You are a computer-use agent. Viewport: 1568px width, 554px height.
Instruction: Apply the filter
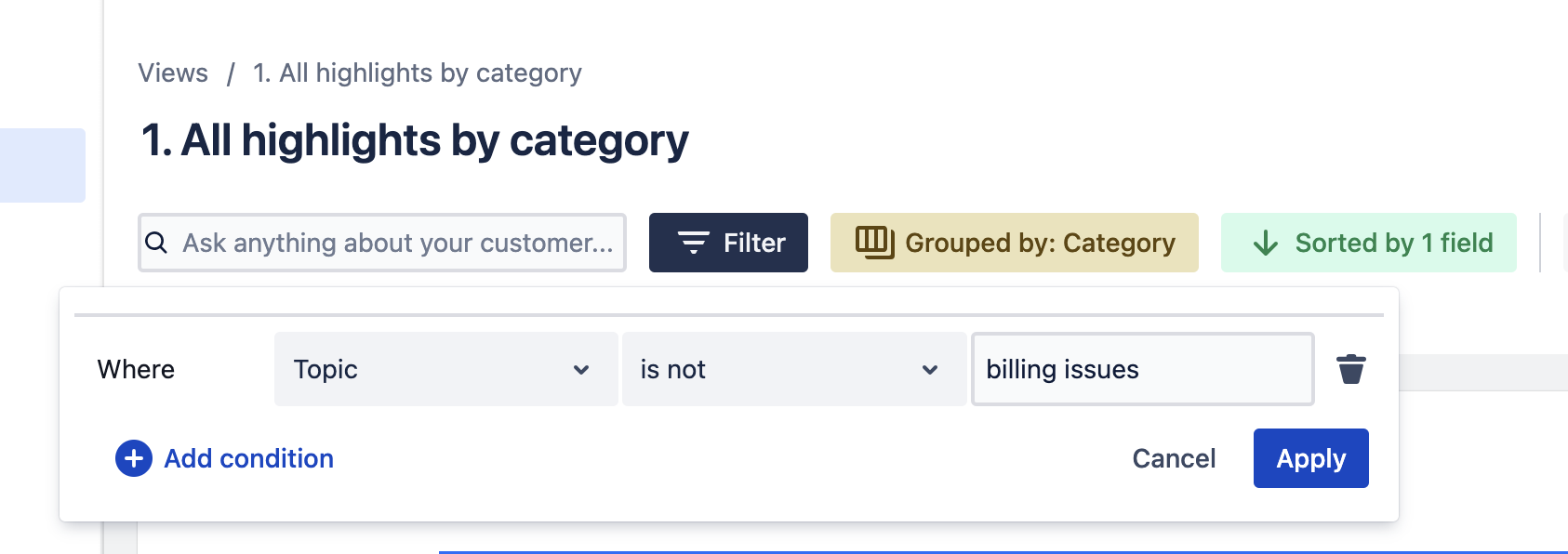(x=1310, y=458)
